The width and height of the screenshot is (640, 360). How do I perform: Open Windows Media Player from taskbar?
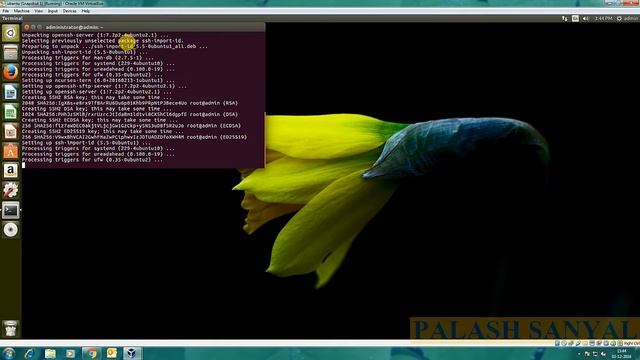pos(70,353)
